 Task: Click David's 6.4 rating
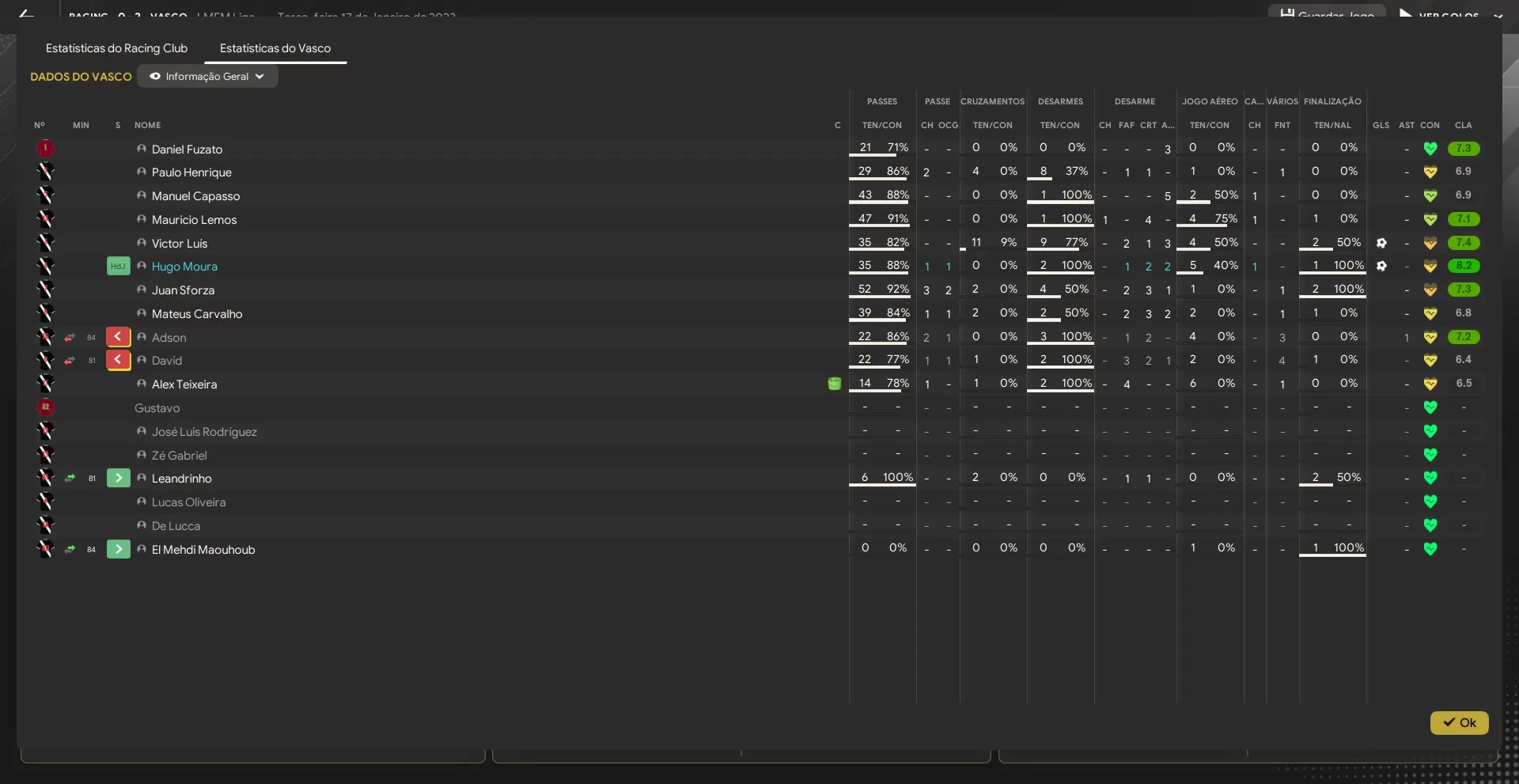[1464, 360]
